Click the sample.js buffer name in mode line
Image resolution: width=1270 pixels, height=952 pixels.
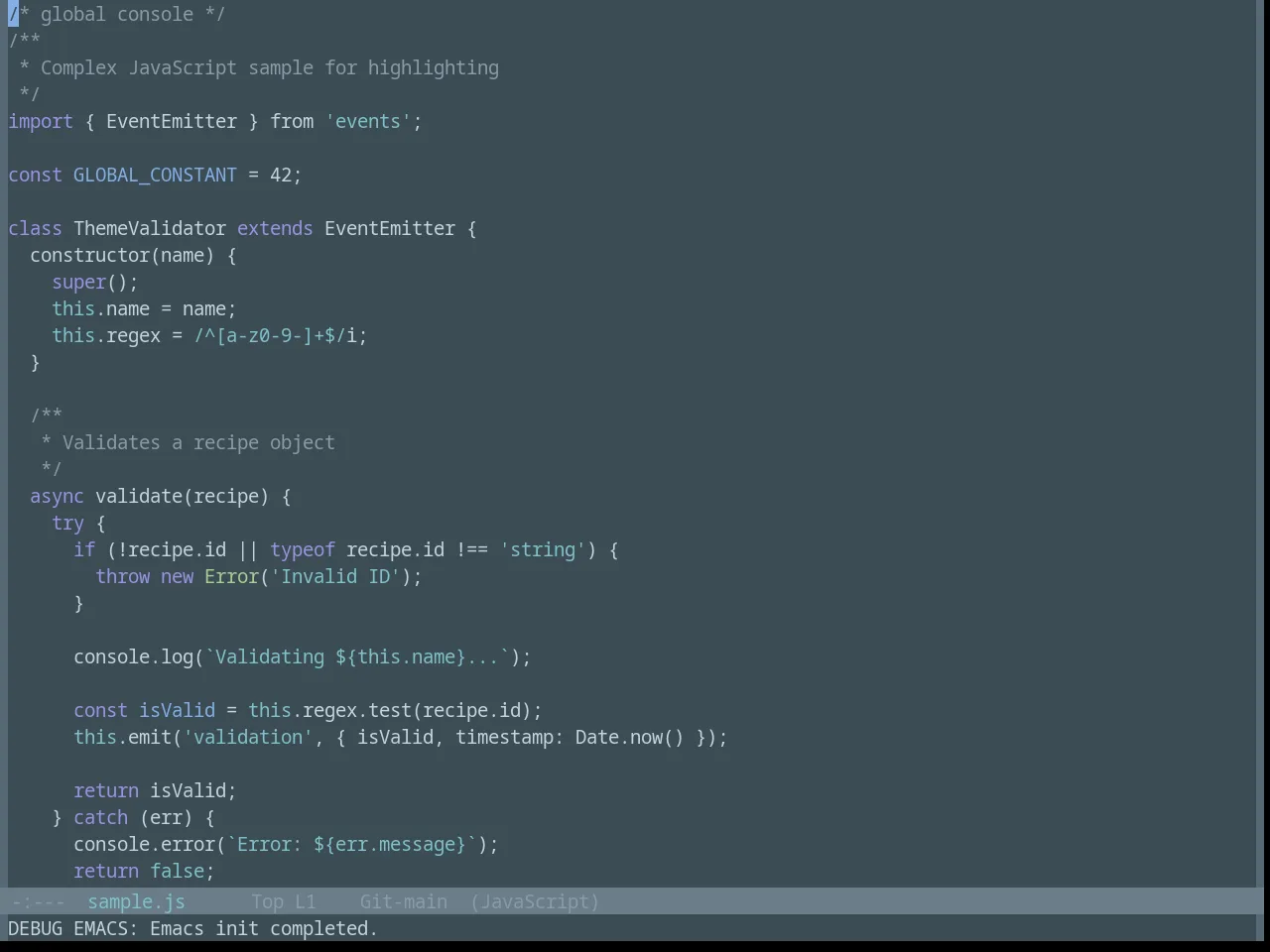tap(136, 901)
